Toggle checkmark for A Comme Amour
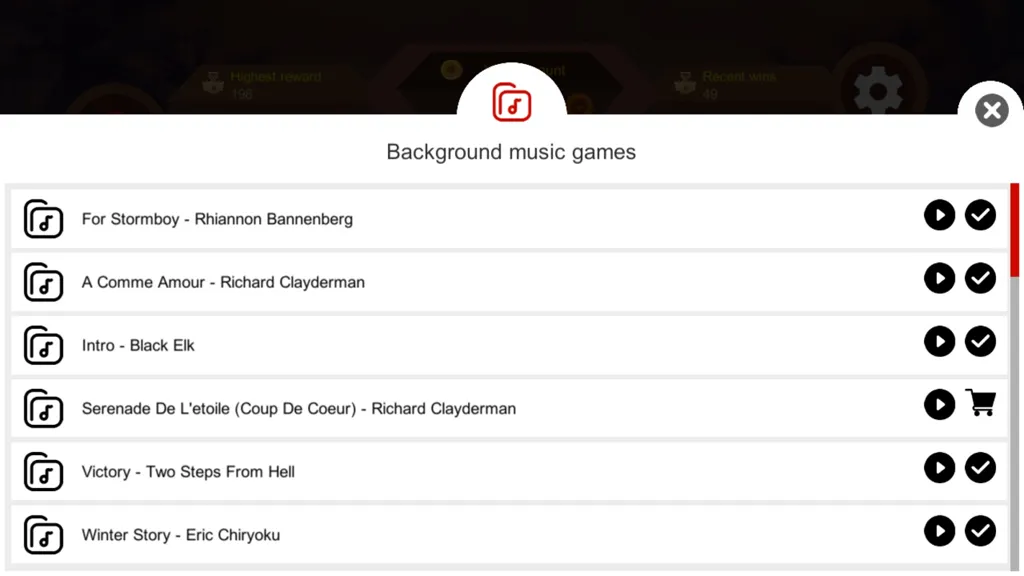1024x576 pixels. [980, 278]
